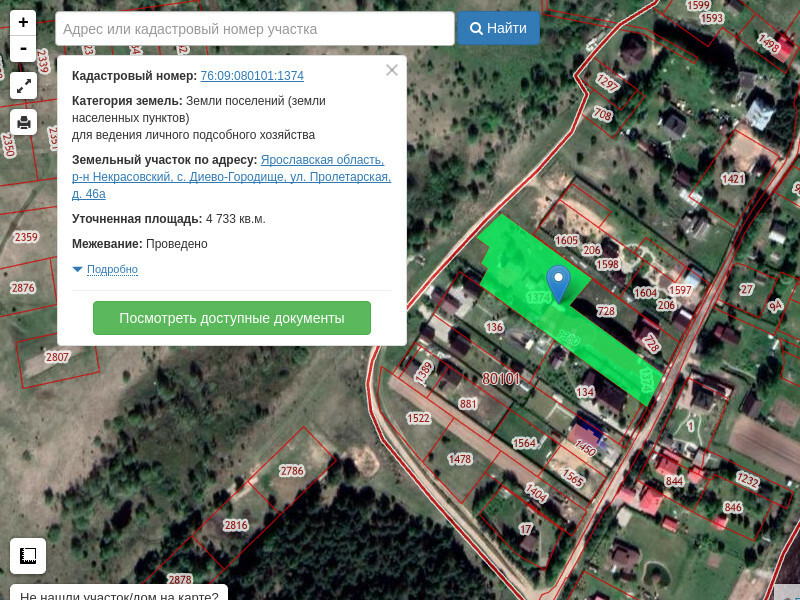Click the print map icon
This screenshot has height=600, width=800.
pos(24,123)
